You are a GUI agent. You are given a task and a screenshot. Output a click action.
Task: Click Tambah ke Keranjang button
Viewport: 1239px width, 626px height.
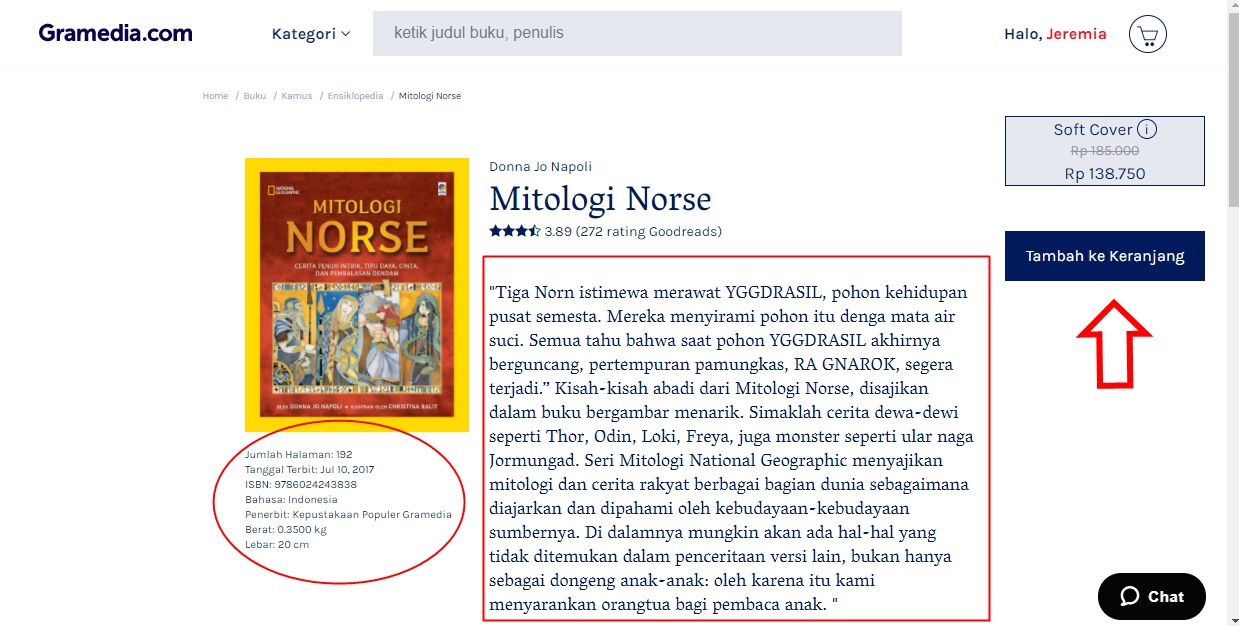coord(1104,256)
